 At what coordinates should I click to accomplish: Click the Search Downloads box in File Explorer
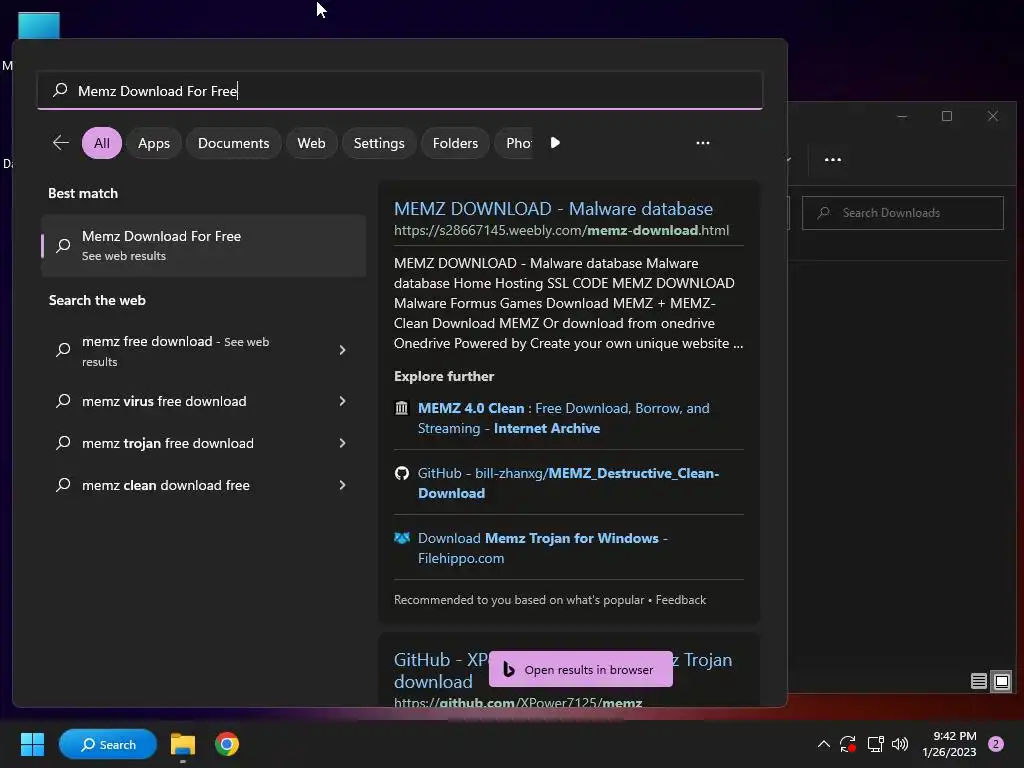(x=903, y=213)
